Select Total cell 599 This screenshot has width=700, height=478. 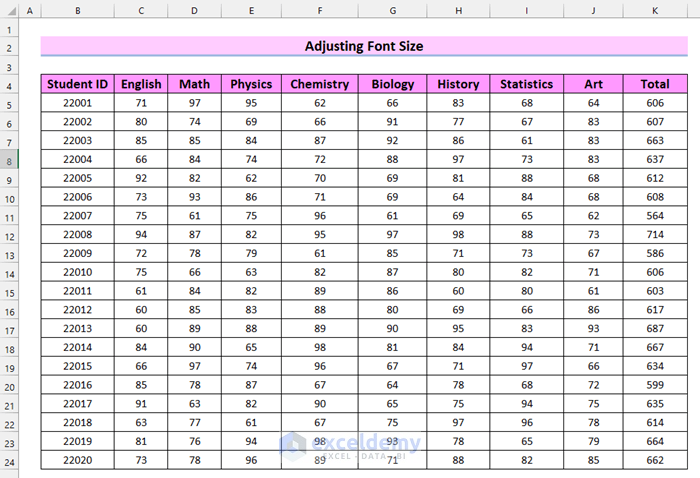pyautogui.click(x=655, y=385)
